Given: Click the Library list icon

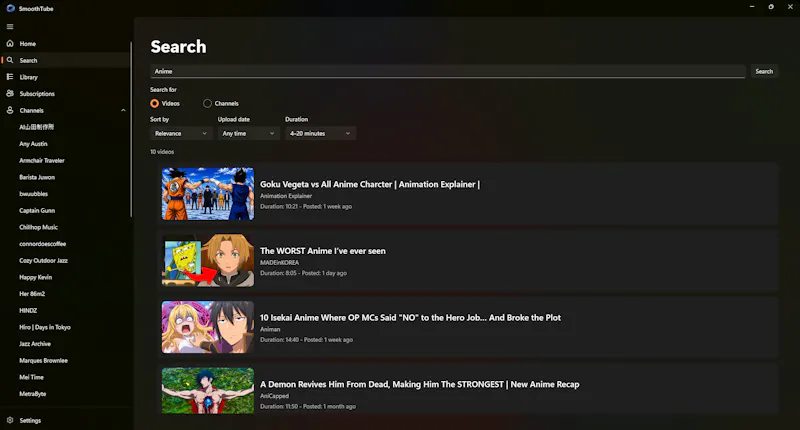Looking at the screenshot, I should click(x=10, y=77).
